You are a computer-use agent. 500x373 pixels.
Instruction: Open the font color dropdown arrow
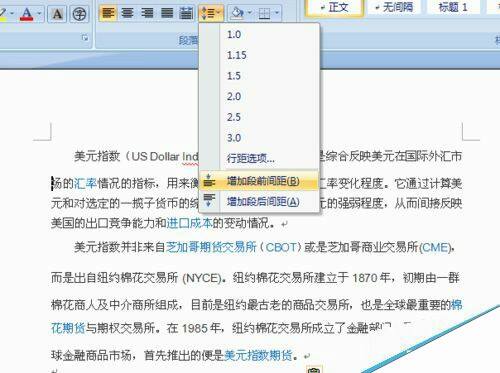(39, 14)
